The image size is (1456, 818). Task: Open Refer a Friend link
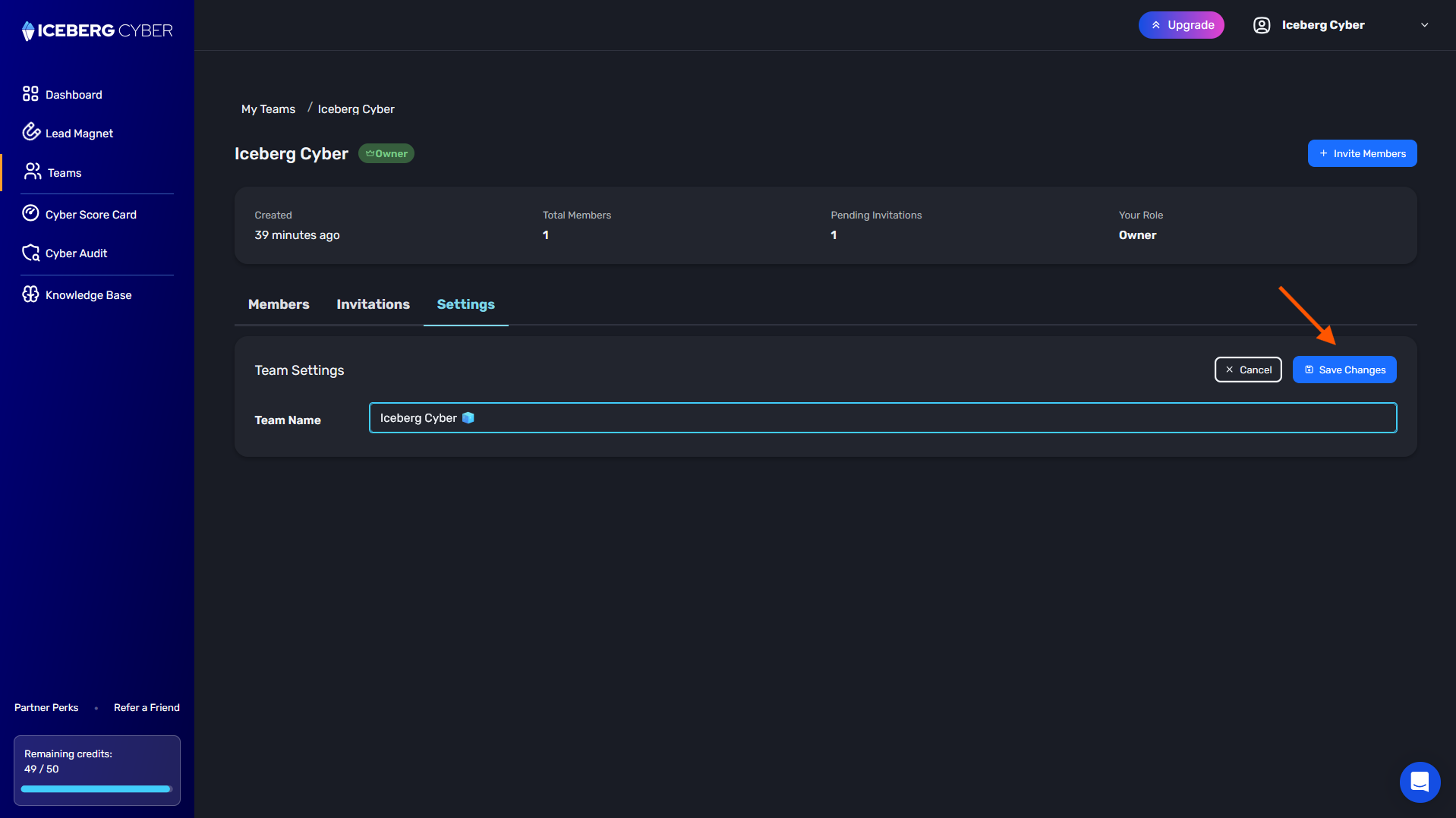coord(147,708)
